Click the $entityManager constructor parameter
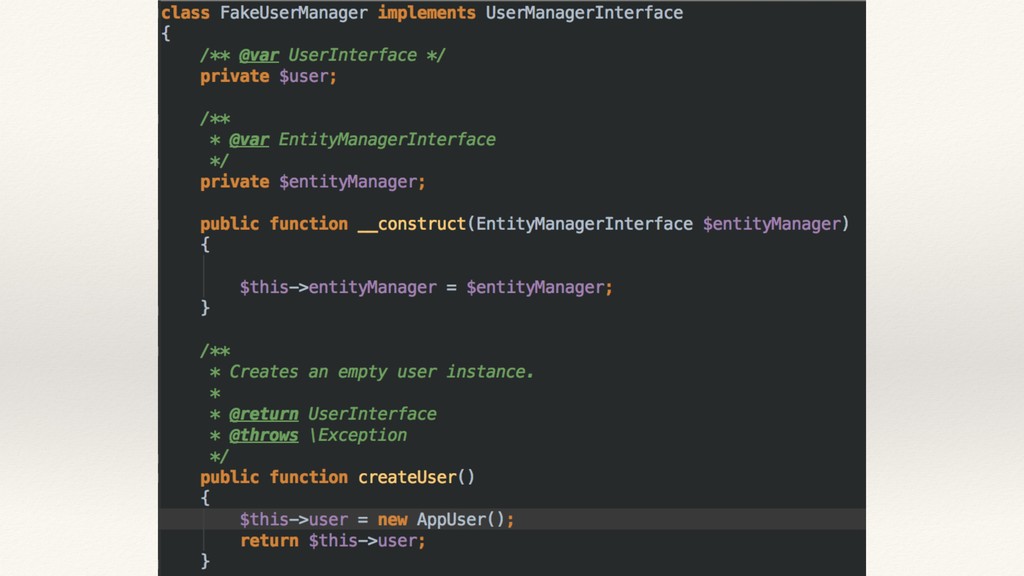Screen dimensions: 1024x576 click(771, 224)
